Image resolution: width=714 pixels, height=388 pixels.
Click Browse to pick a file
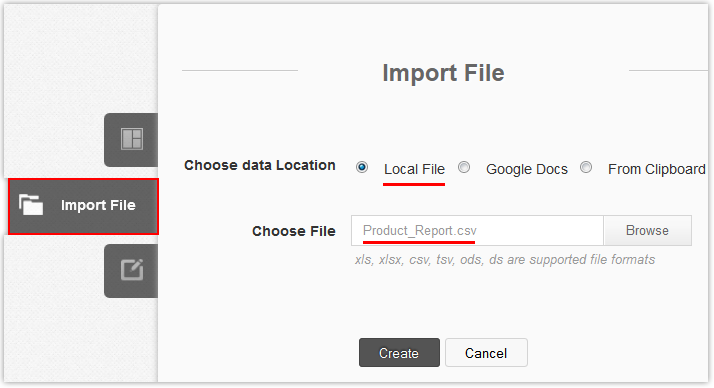pos(648,230)
